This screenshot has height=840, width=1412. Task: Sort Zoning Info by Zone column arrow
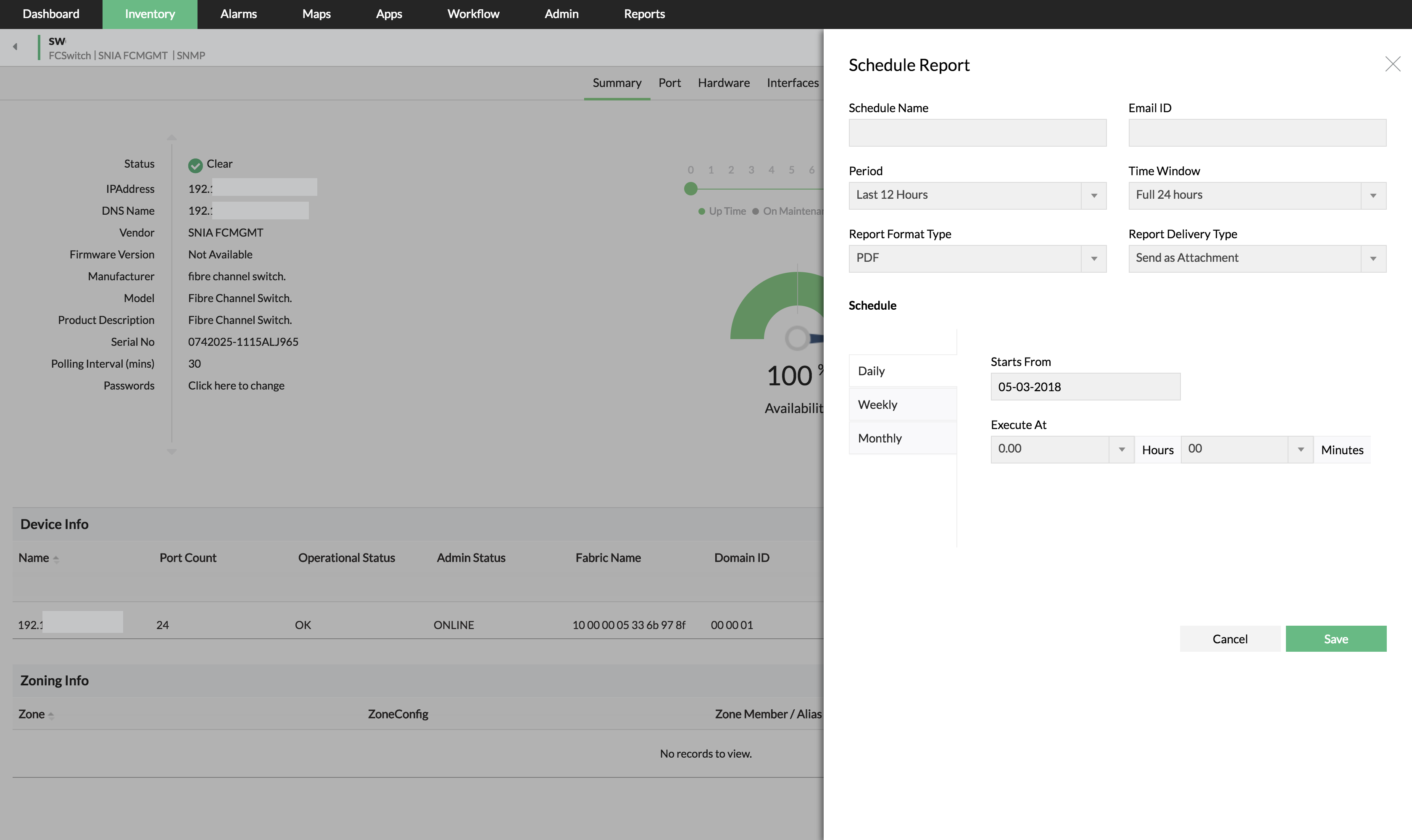(x=51, y=715)
